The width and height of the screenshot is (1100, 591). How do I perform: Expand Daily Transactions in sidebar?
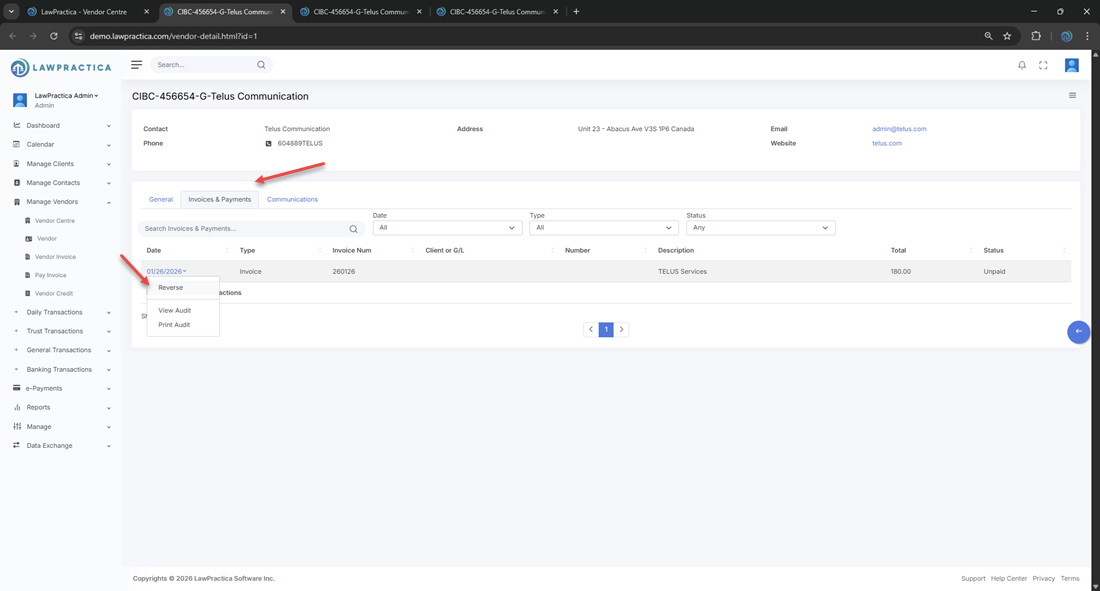[x=60, y=312]
